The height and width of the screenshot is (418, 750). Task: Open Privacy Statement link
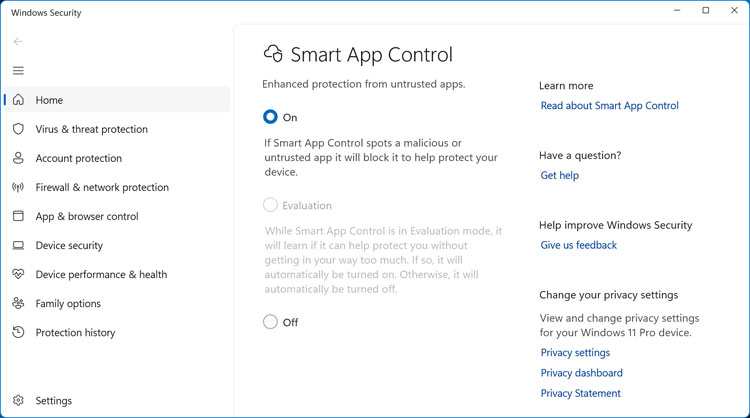tap(581, 393)
